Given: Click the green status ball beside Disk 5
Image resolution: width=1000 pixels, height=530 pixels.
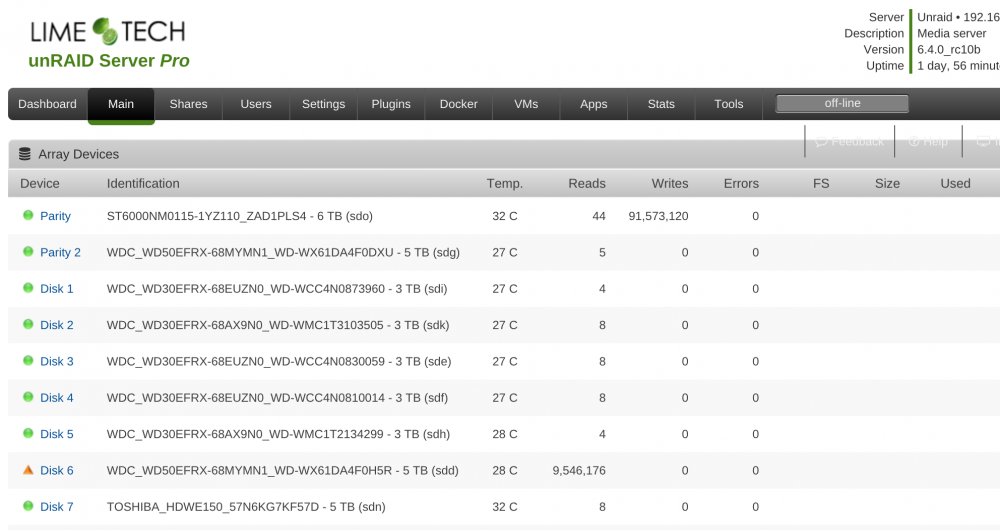Looking at the screenshot, I should pos(28,433).
